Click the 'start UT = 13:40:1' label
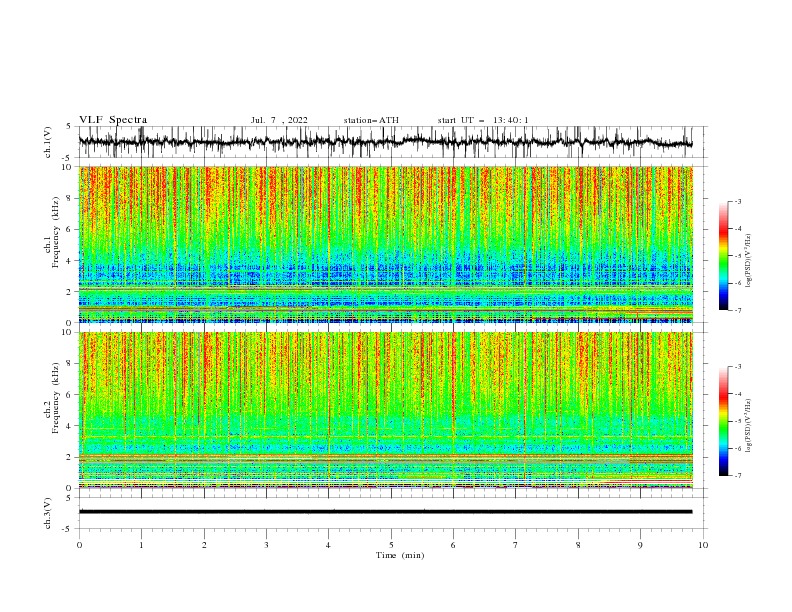This screenshot has width=792, height=612. (x=483, y=120)
